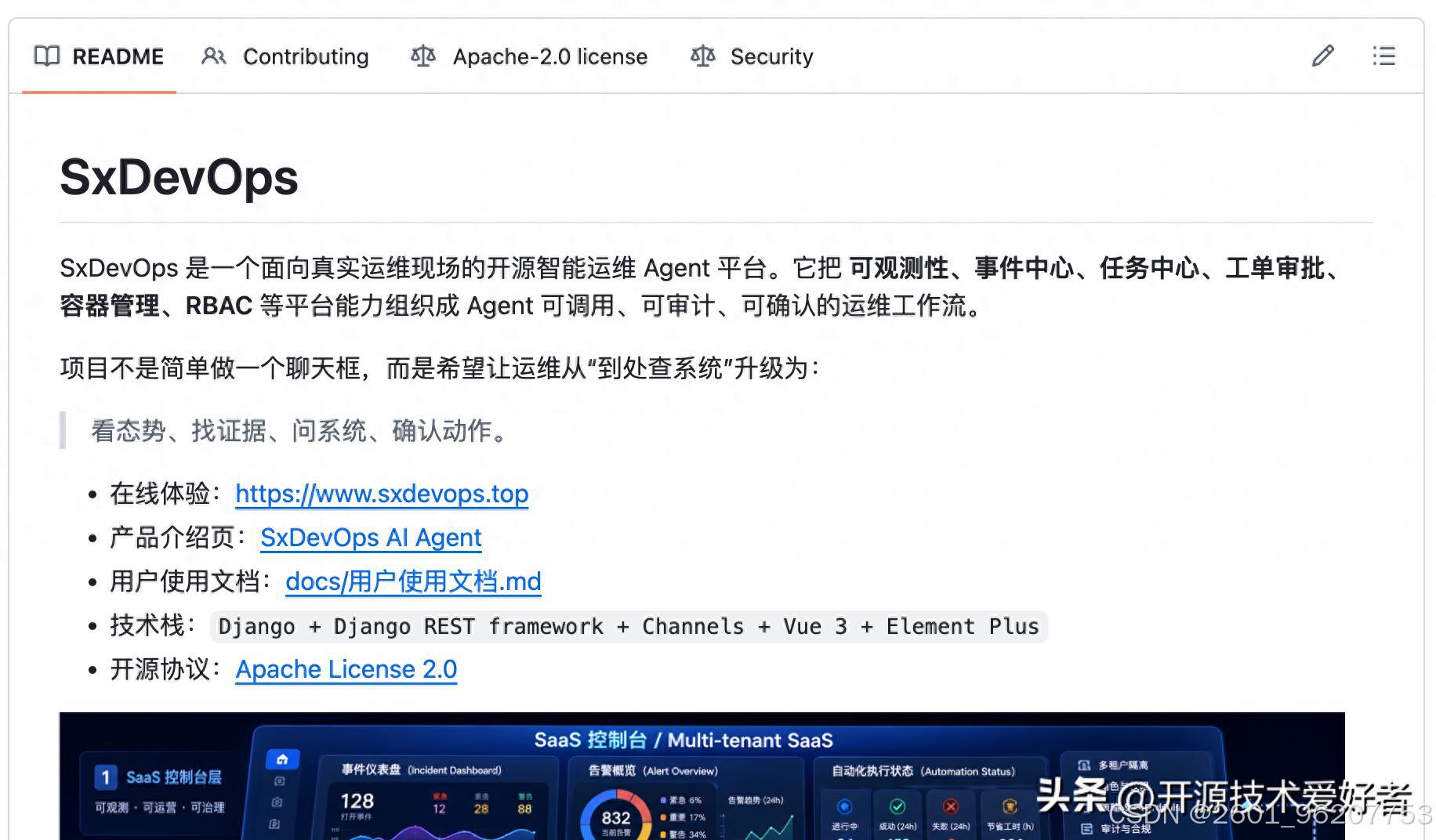The image size is (1436, 840).
Task: Go to the Security tab
Action: tap(752, 56)
